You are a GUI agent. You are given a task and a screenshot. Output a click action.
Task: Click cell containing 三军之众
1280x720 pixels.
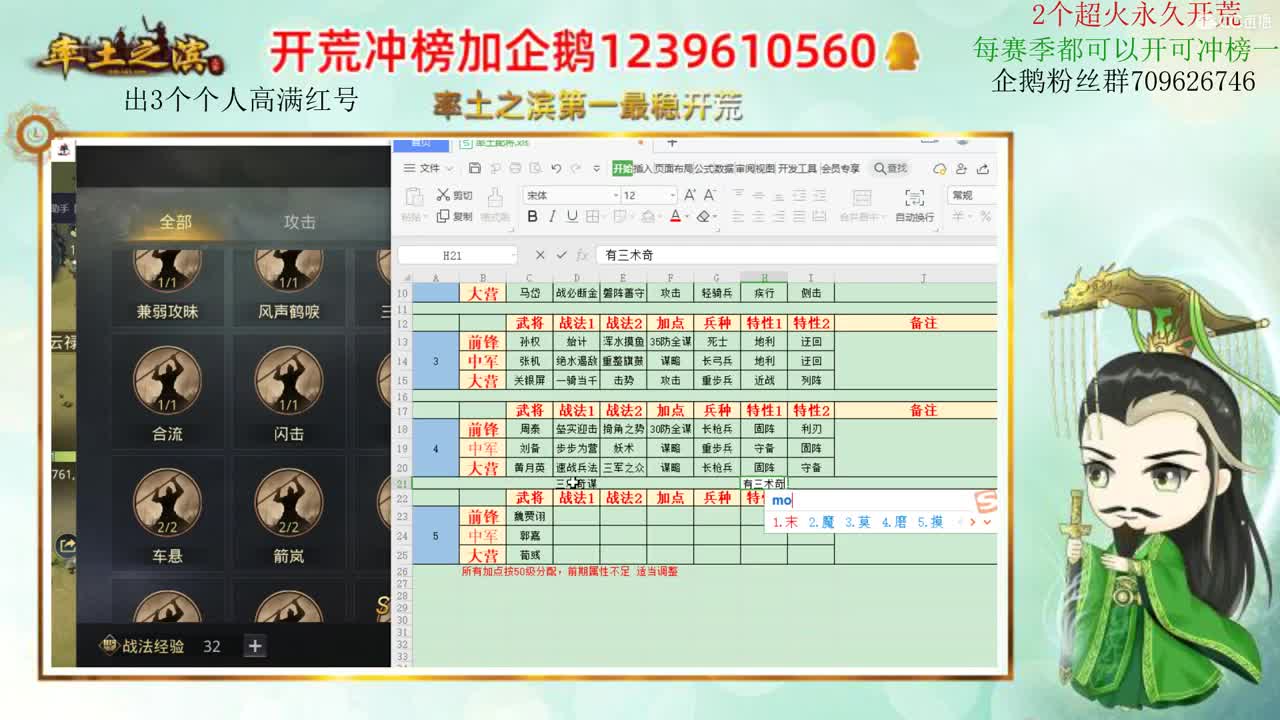[623, 467]
